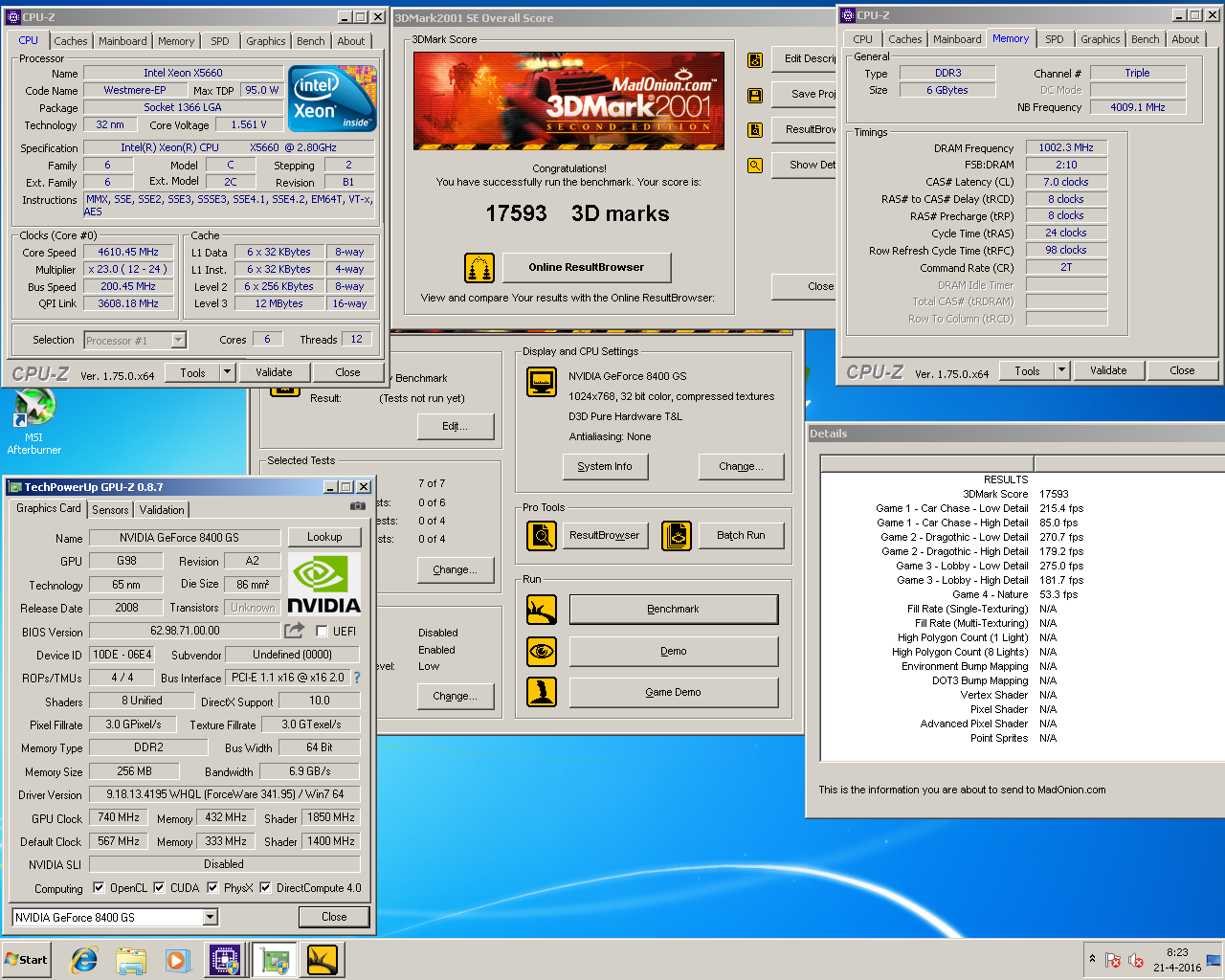Open Graphics tab in left CPU-Z
1225x980 pixels.
point(266,41)
